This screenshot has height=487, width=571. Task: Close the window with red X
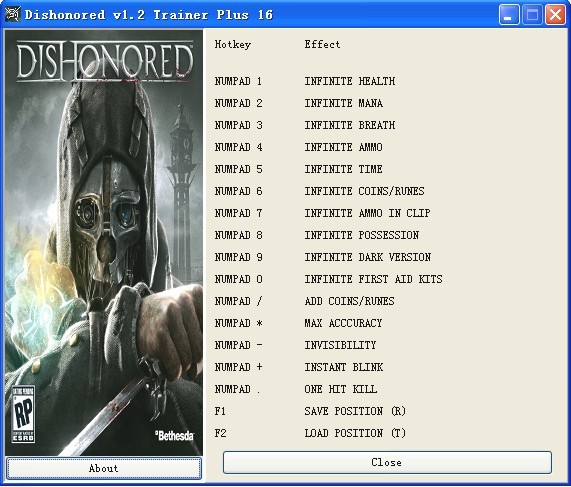click(x=555, y=15)
